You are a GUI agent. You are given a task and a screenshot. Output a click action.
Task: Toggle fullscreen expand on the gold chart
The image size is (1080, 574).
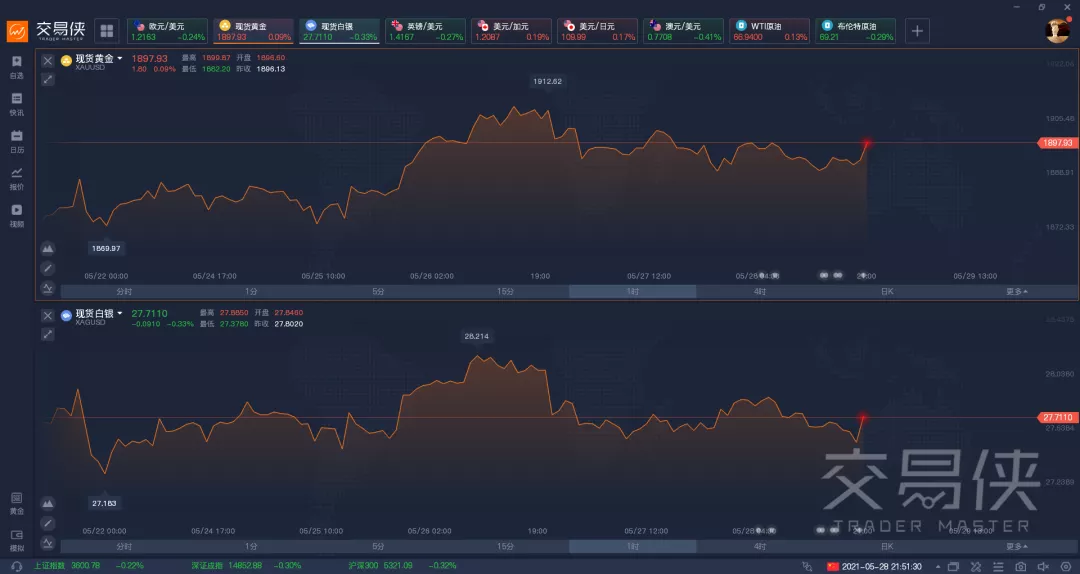(48, 80)
